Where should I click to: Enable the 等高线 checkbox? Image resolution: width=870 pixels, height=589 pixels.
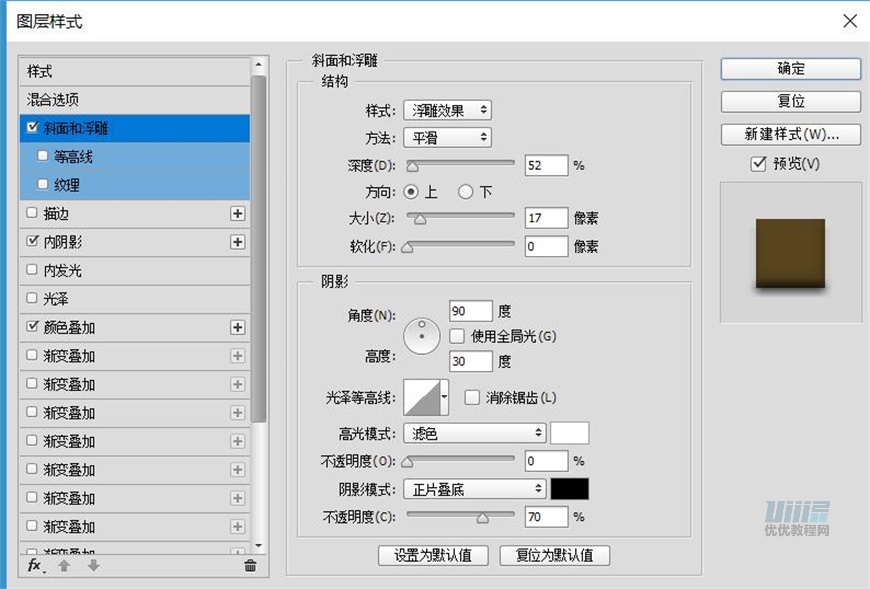click(42, 156)
